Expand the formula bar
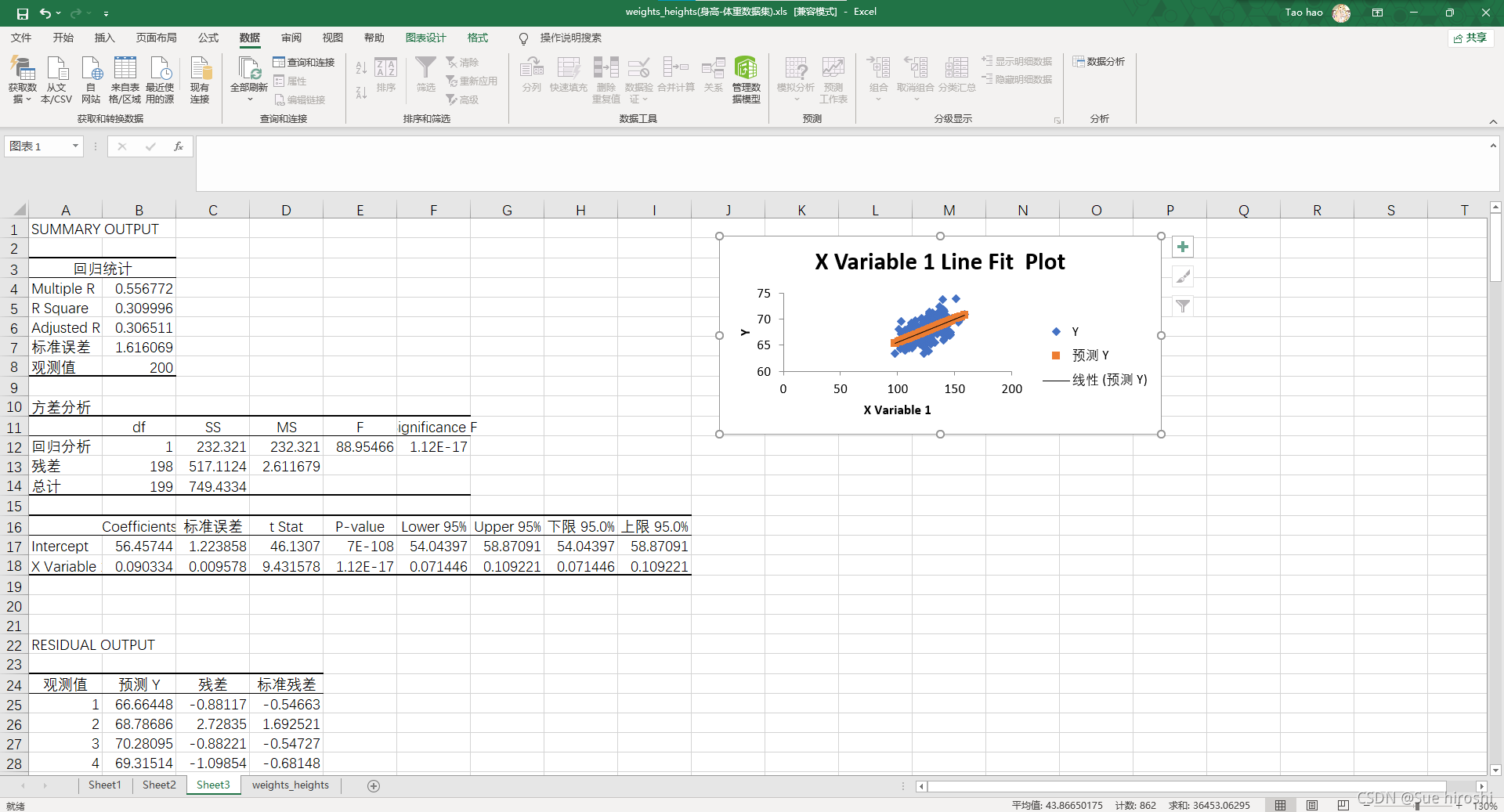This screenshot has width=1504, height=812. tap(1493, 146)
